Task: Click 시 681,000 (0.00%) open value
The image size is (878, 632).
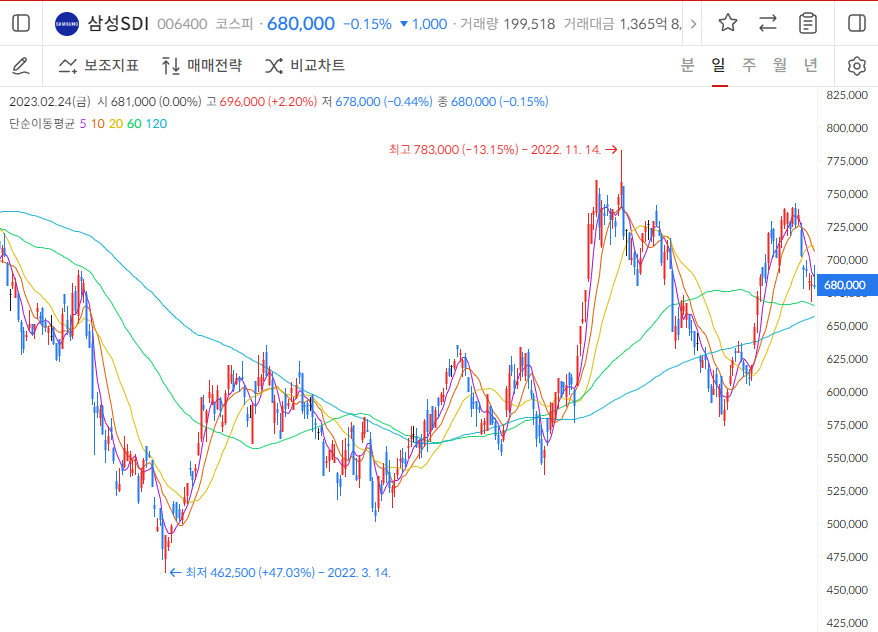Action: pos(149,102)
